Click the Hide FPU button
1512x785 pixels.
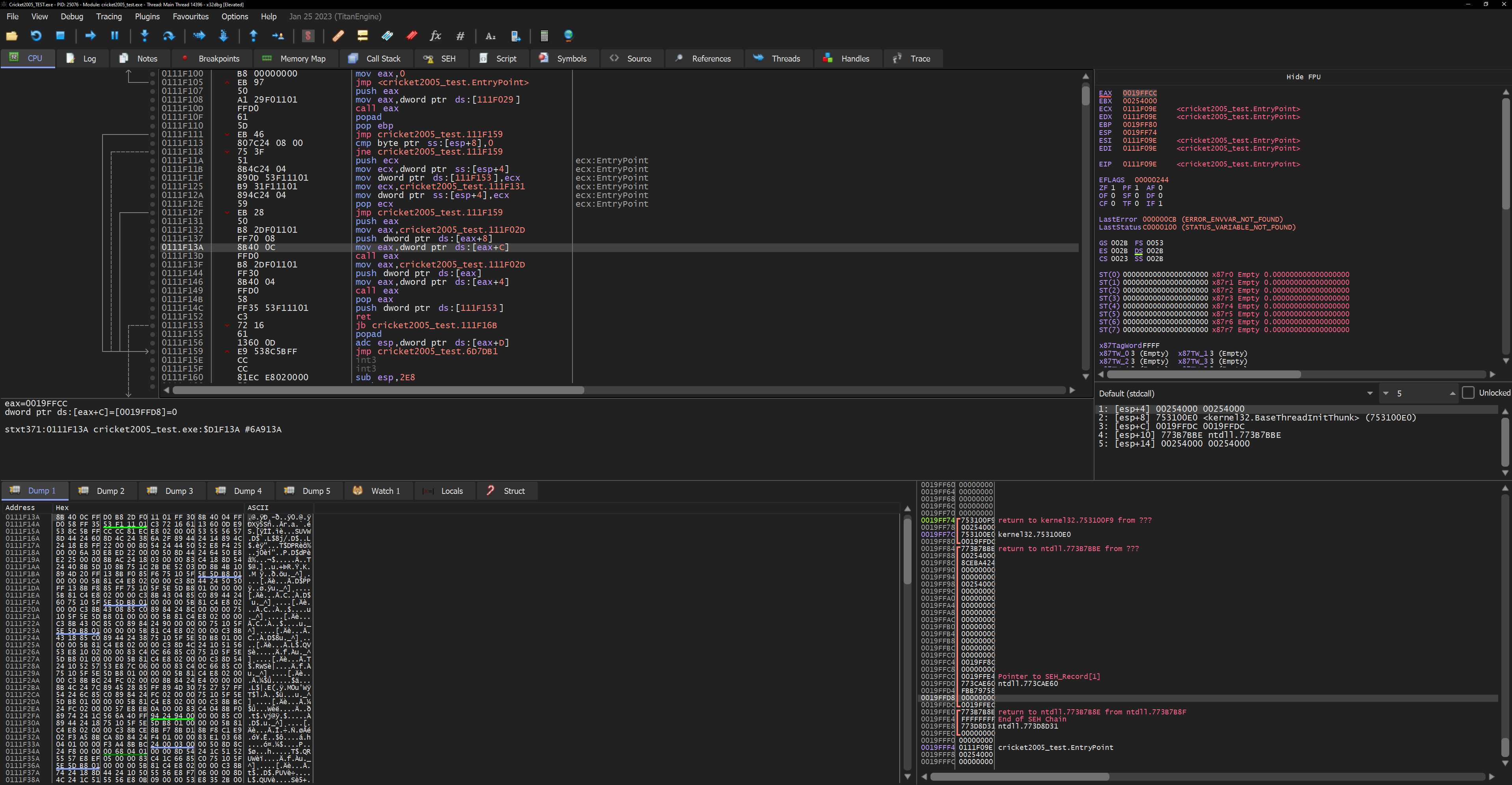pyautogui.click(x=1303, y=77)
